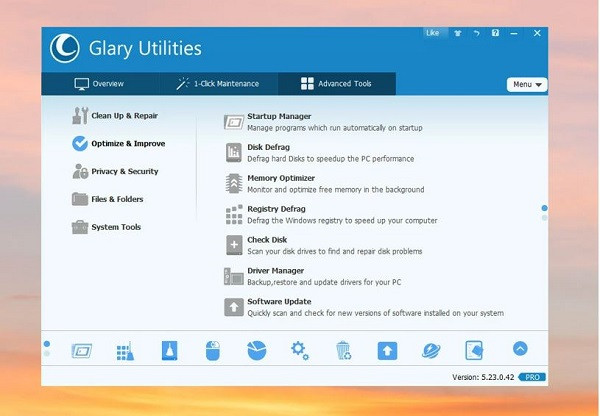Viewport: 600px width, 416px height.
Task: Expand the bottom toolbar with the up chevron
Action: (x=520, y=349)
